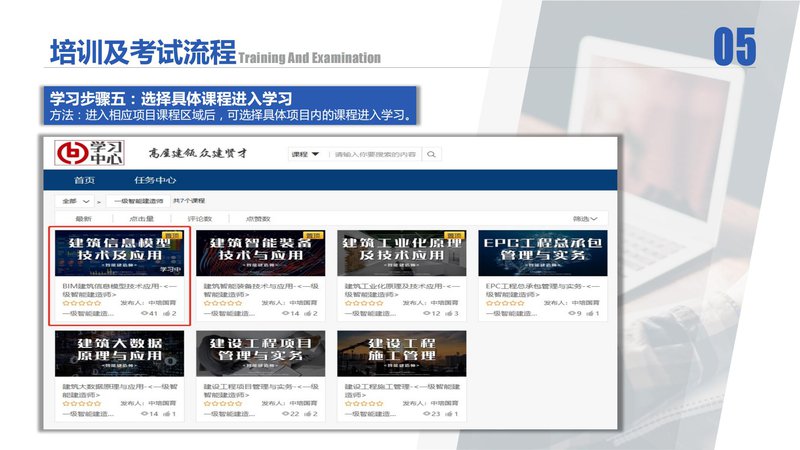The image size is (800, 450).
Task: Click view-count eye icon on 建筑工业化 course
Action: 427,313
